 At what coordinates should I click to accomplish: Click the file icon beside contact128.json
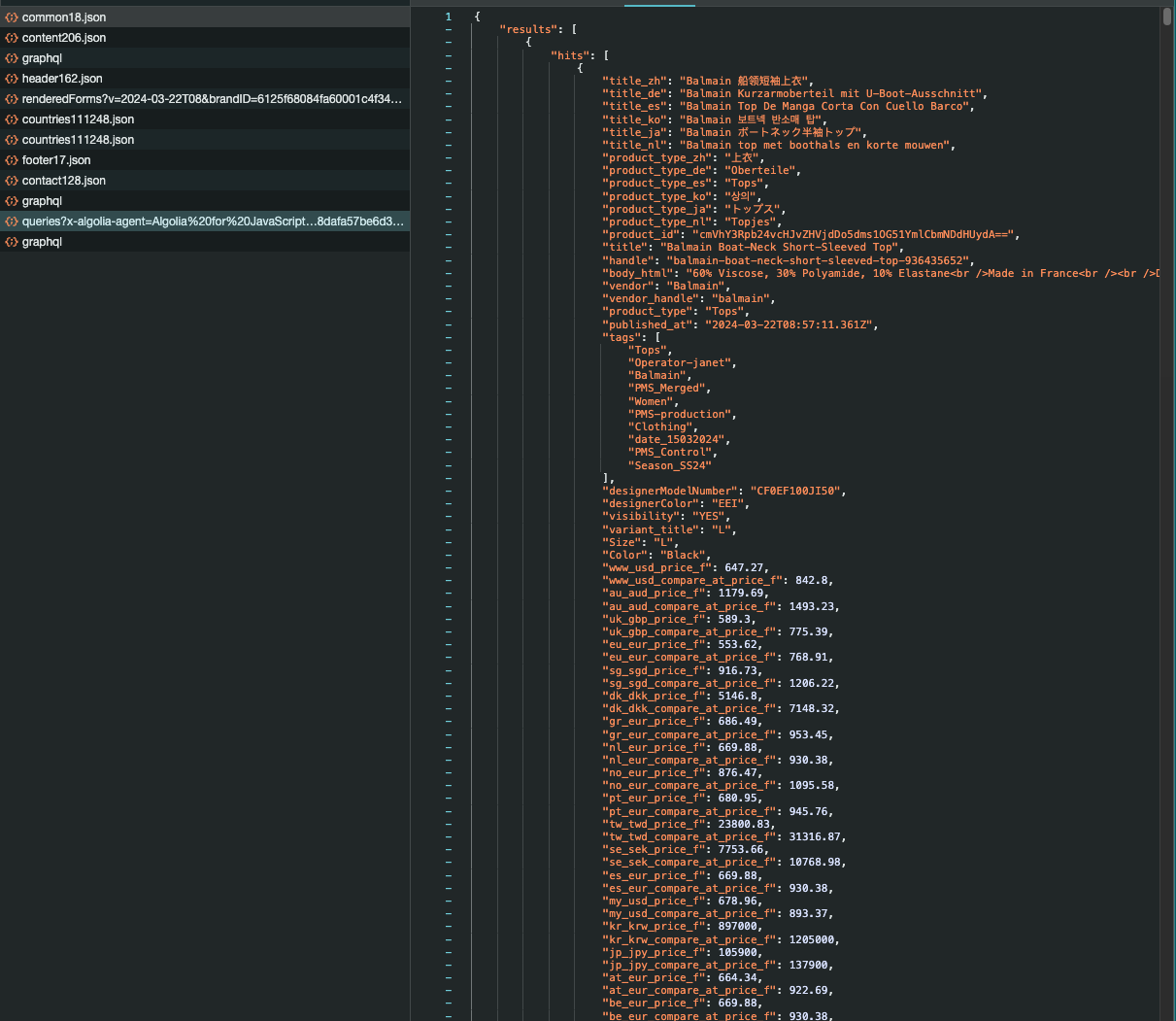[x=12, y=181]
